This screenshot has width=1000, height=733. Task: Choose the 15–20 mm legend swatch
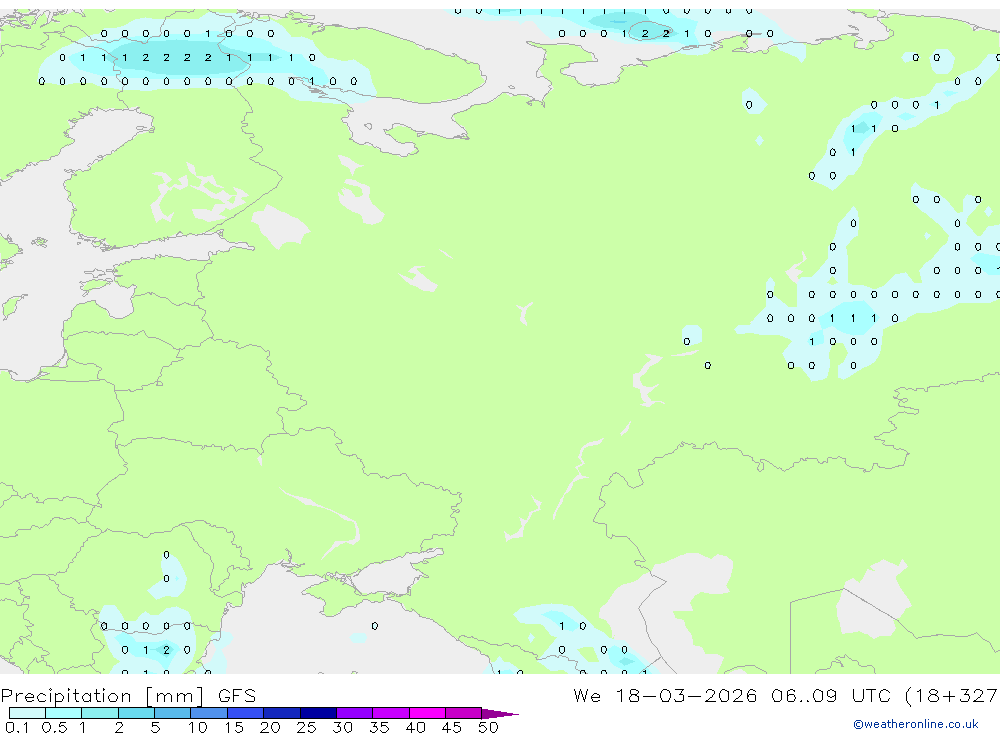click(x=246, y=713)
